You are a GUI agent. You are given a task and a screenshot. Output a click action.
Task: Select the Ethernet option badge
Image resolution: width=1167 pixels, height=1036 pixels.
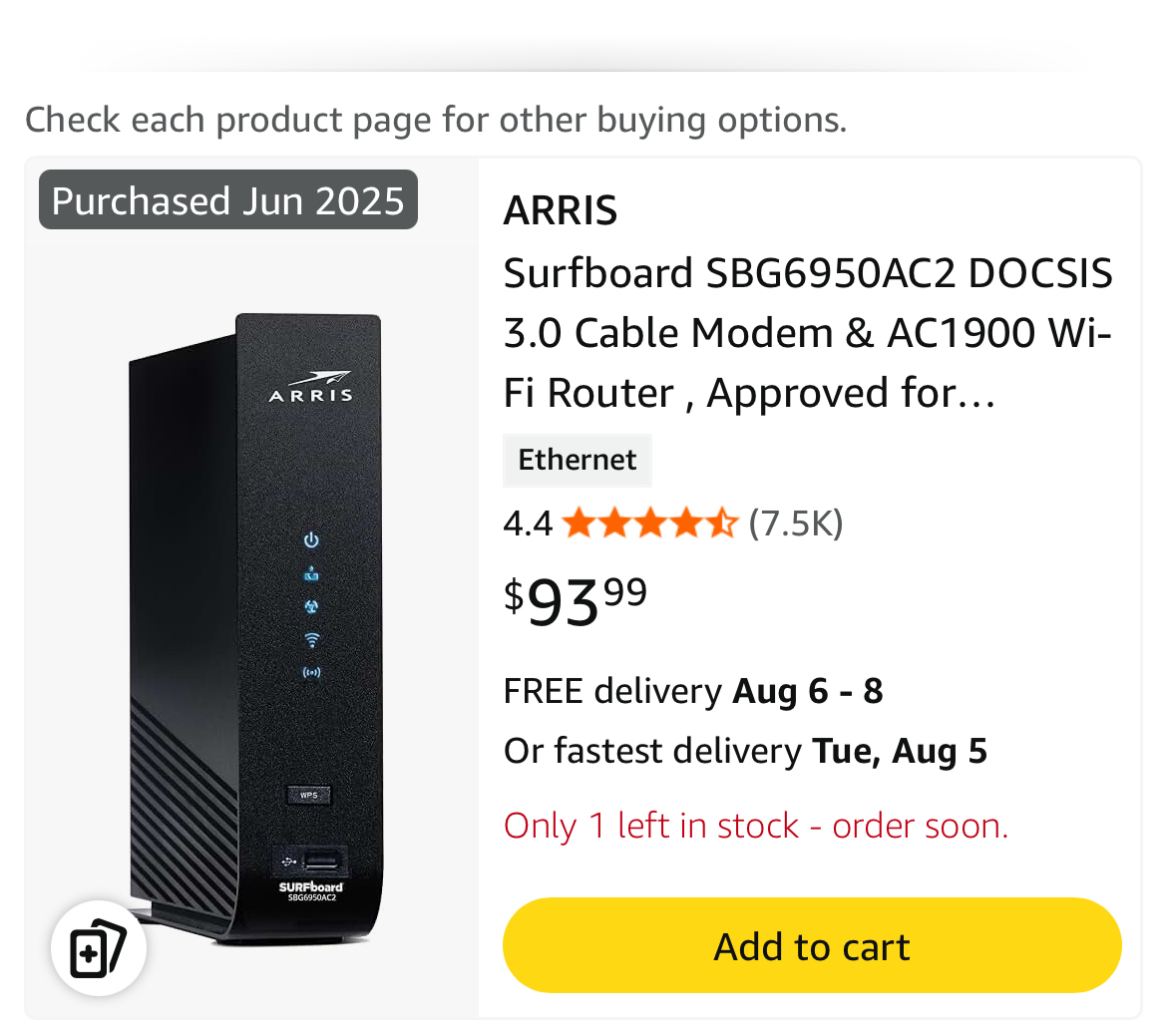(x=577, y=460)
